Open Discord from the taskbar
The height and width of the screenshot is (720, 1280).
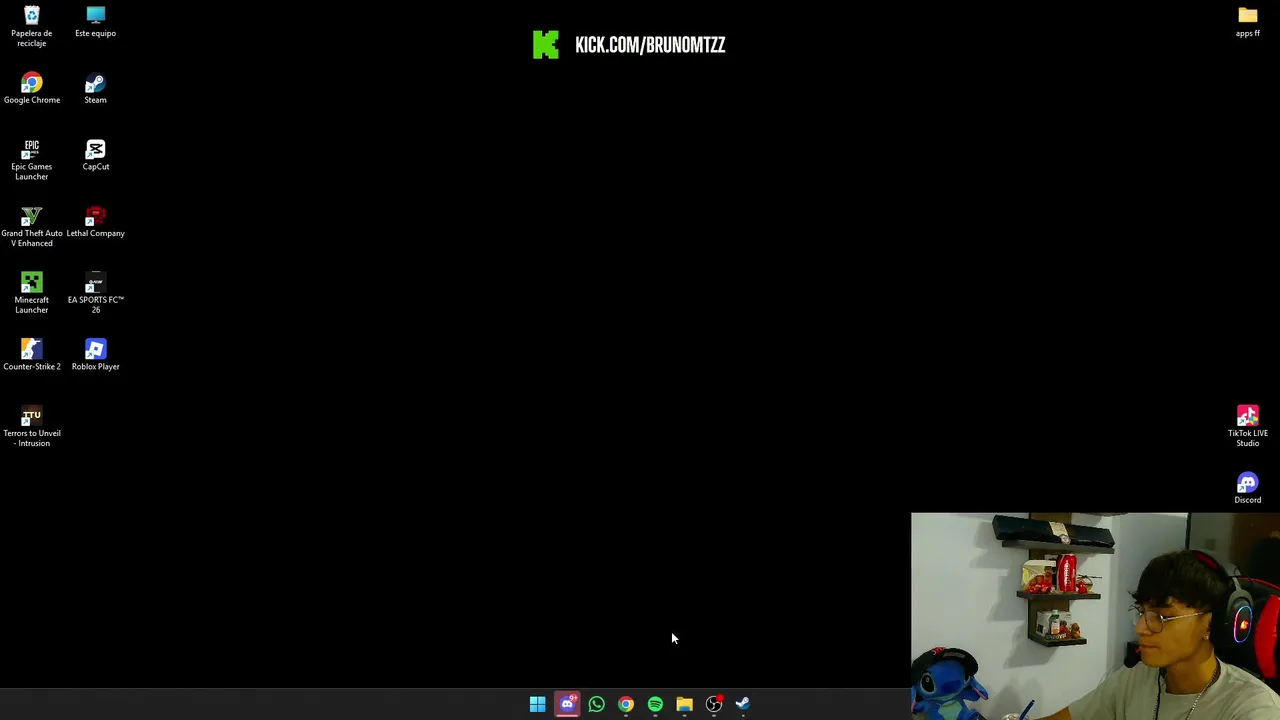[x=567, y=704]
